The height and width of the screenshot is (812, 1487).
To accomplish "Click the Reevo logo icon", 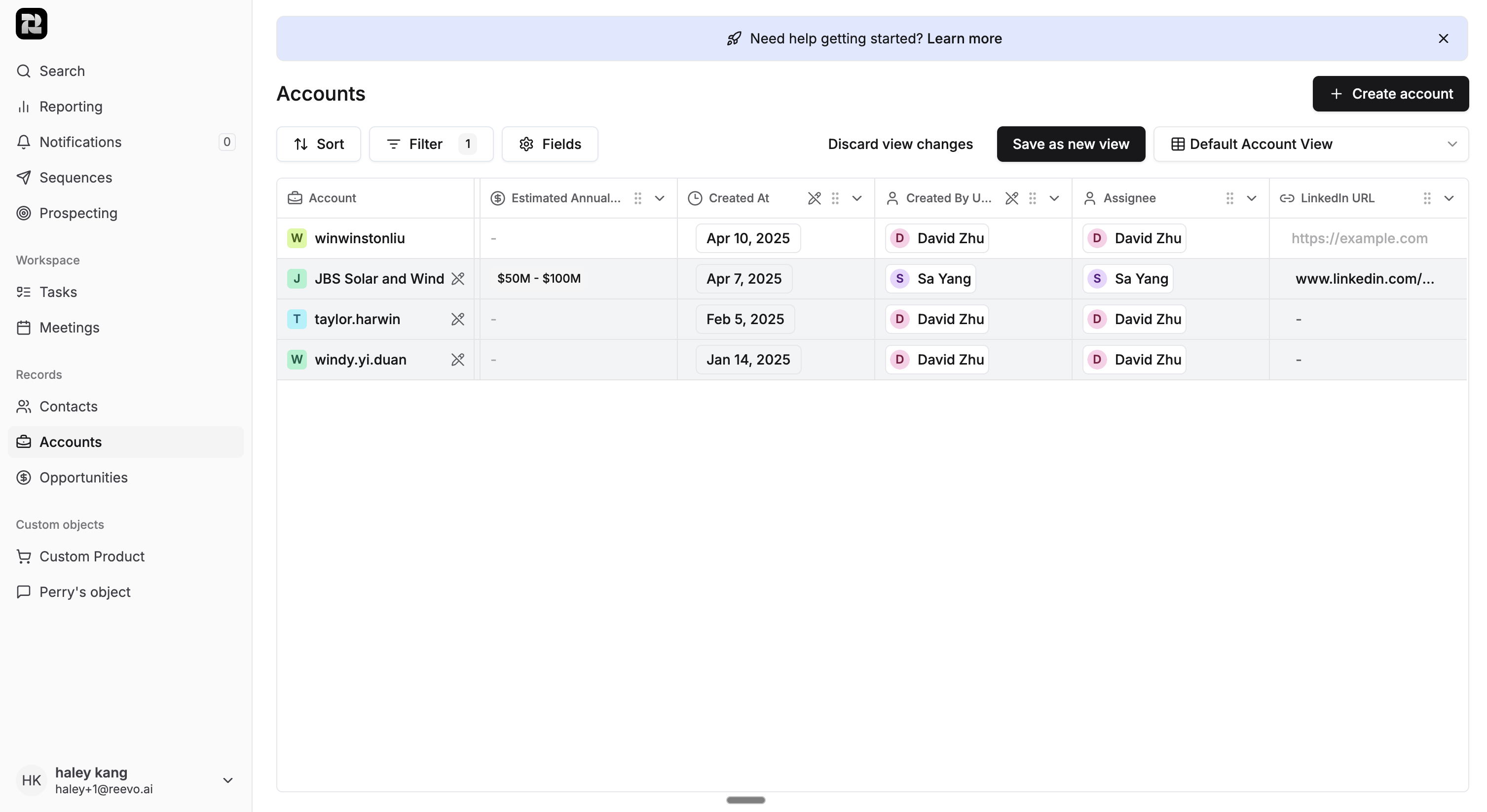I will pyautogui.click(x=31, y=24).
